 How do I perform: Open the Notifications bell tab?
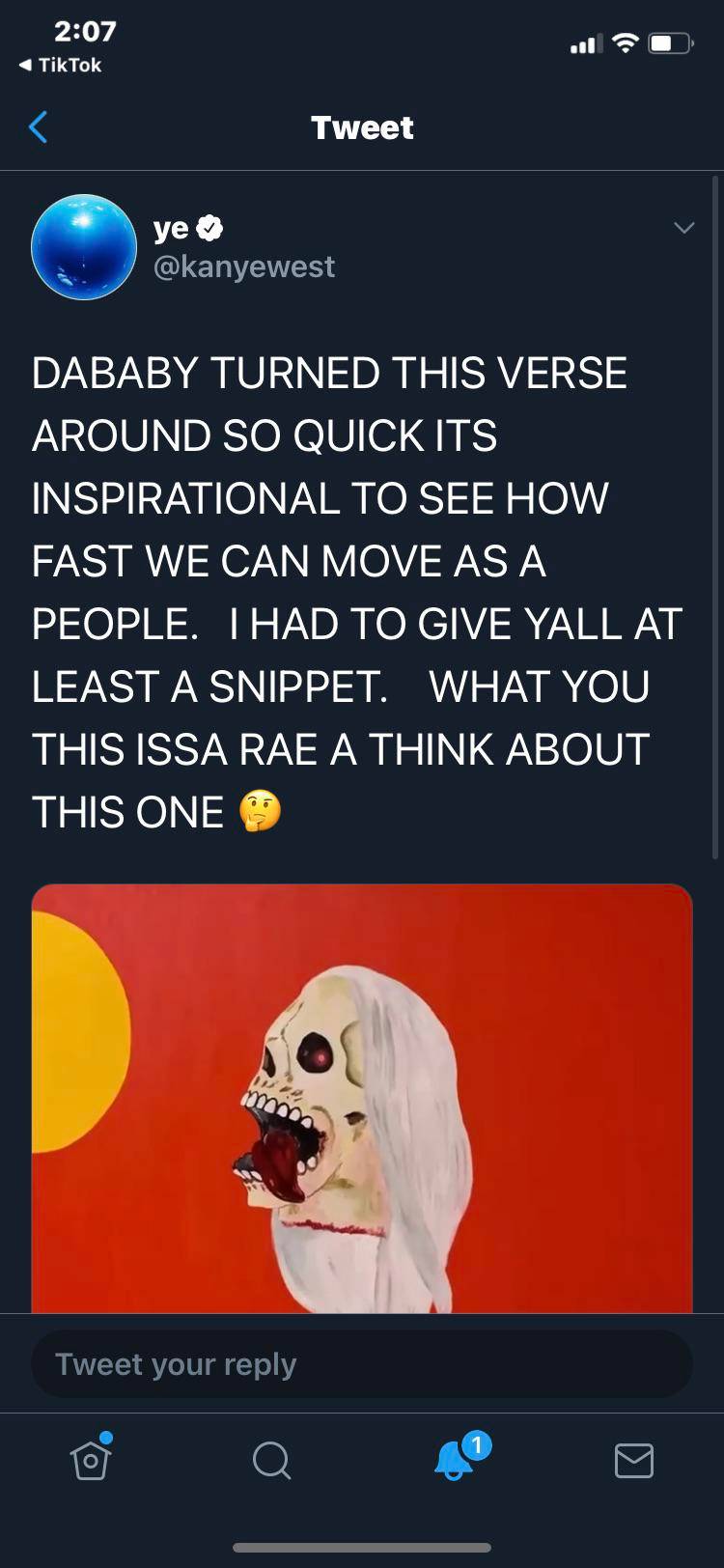click(x=453, y=1461)
